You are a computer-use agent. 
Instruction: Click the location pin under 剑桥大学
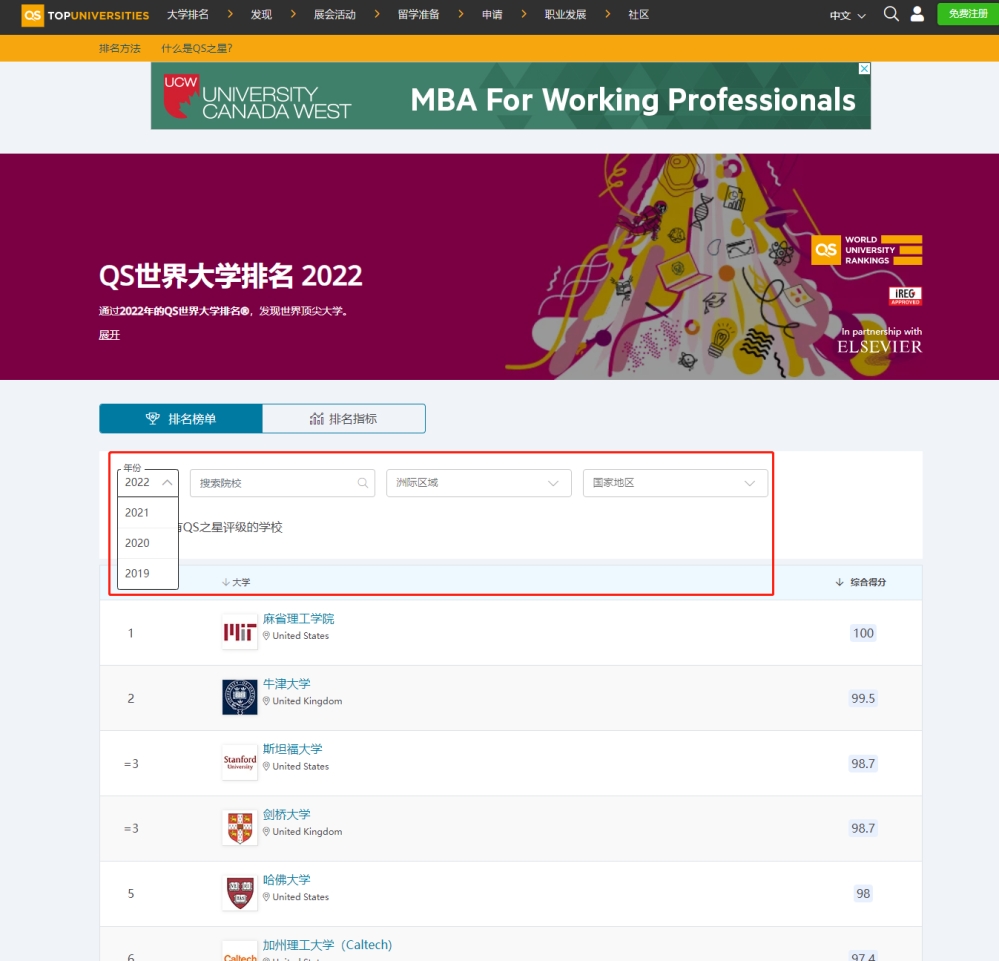pos(266,832)
